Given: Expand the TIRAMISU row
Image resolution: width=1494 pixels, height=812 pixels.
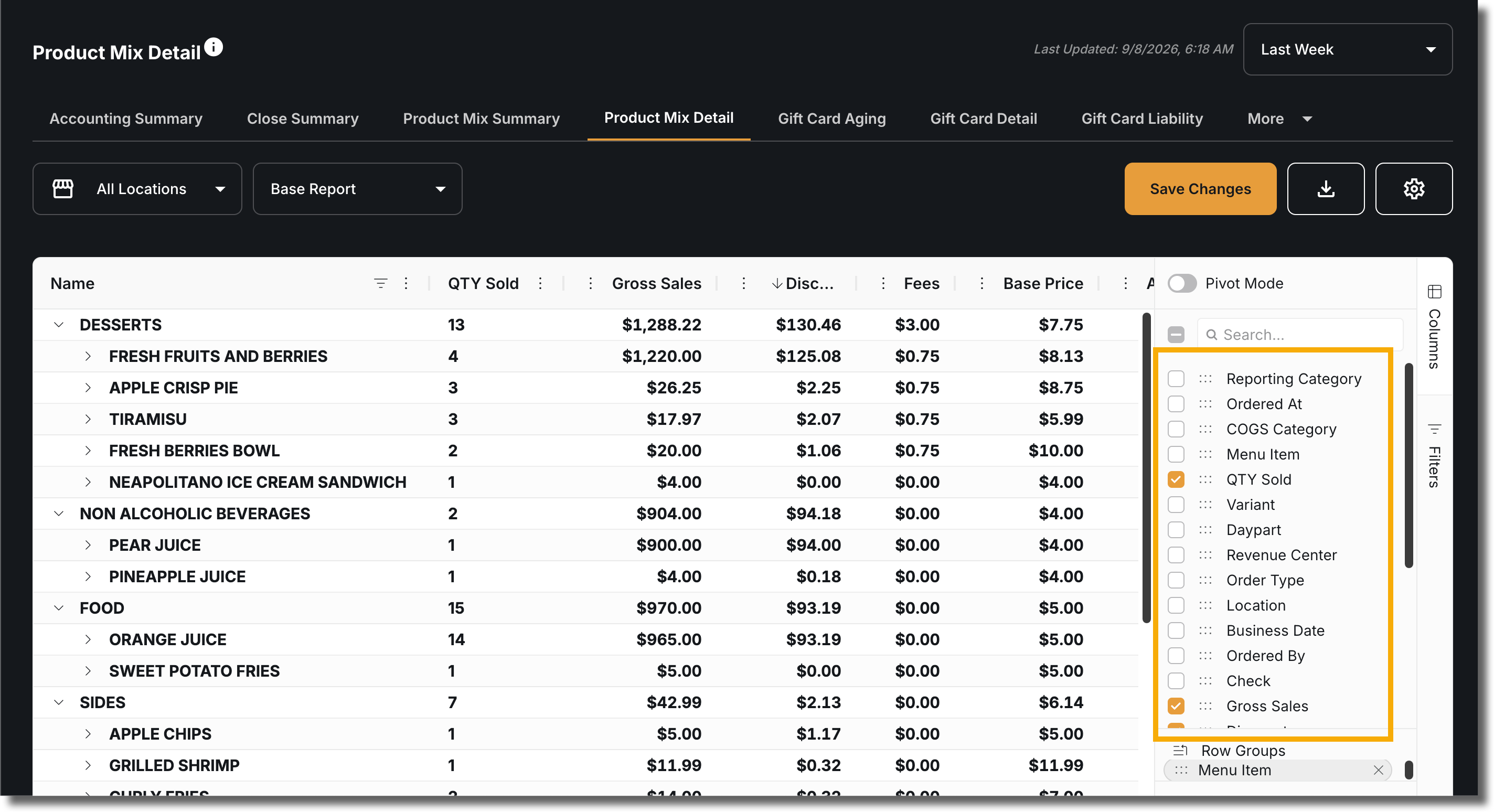Looking at the screenshot, I should point(88,419).
